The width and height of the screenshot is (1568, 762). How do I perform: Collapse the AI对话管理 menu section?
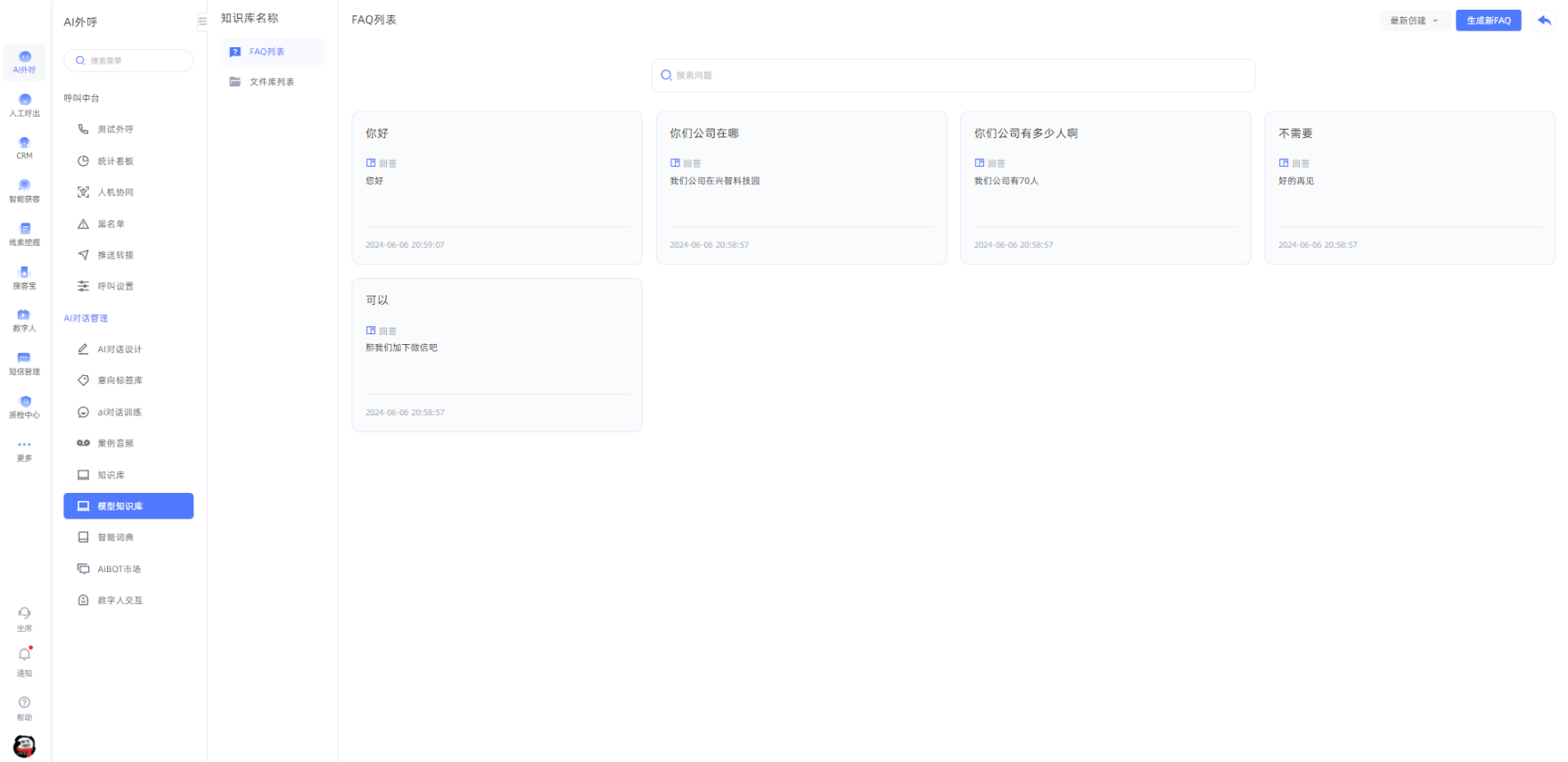pos(86,318)
